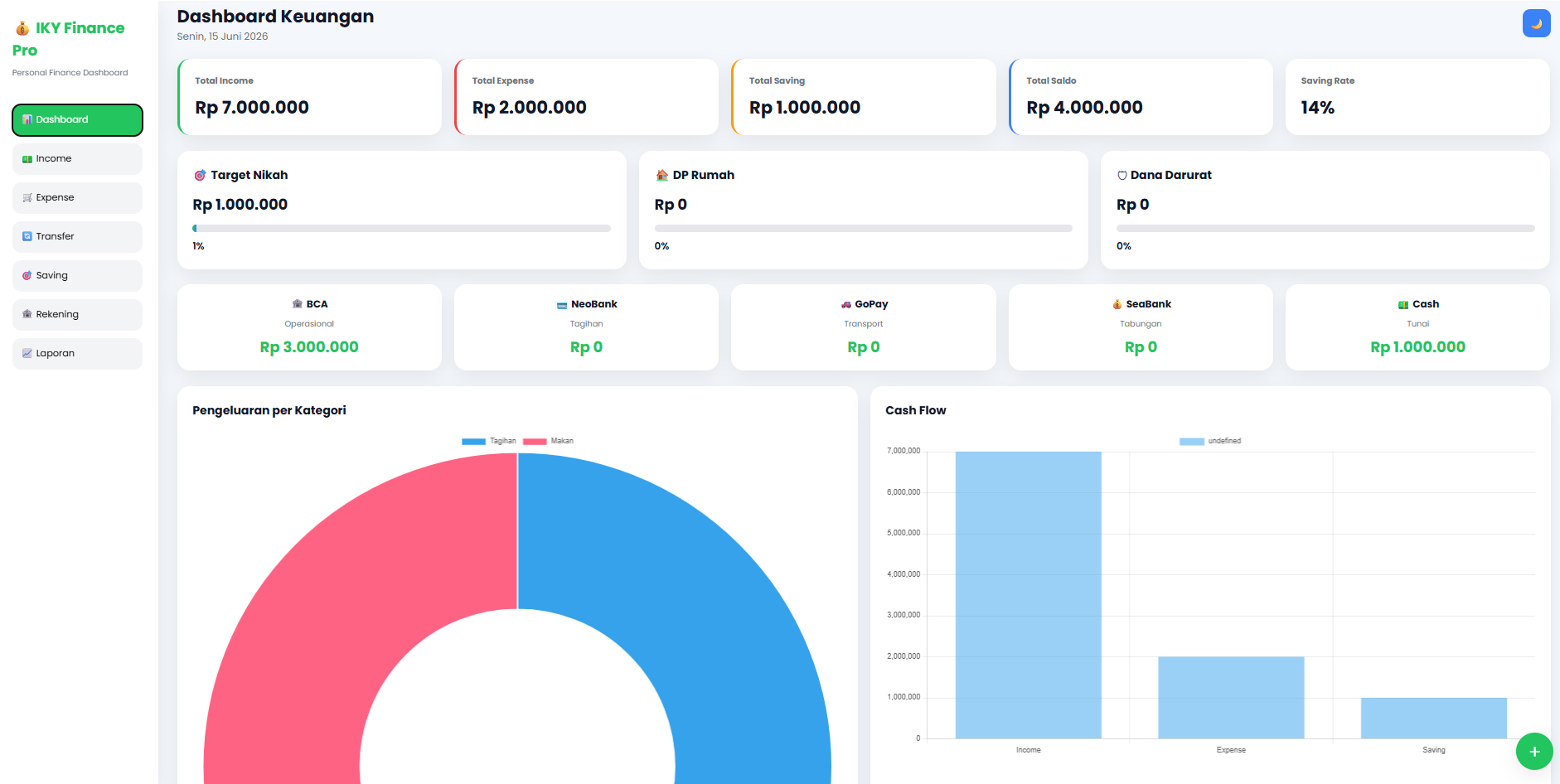Click the '14%' Saving Rate value
The width and height of the screenshot is (1560, 784).
1317,108
